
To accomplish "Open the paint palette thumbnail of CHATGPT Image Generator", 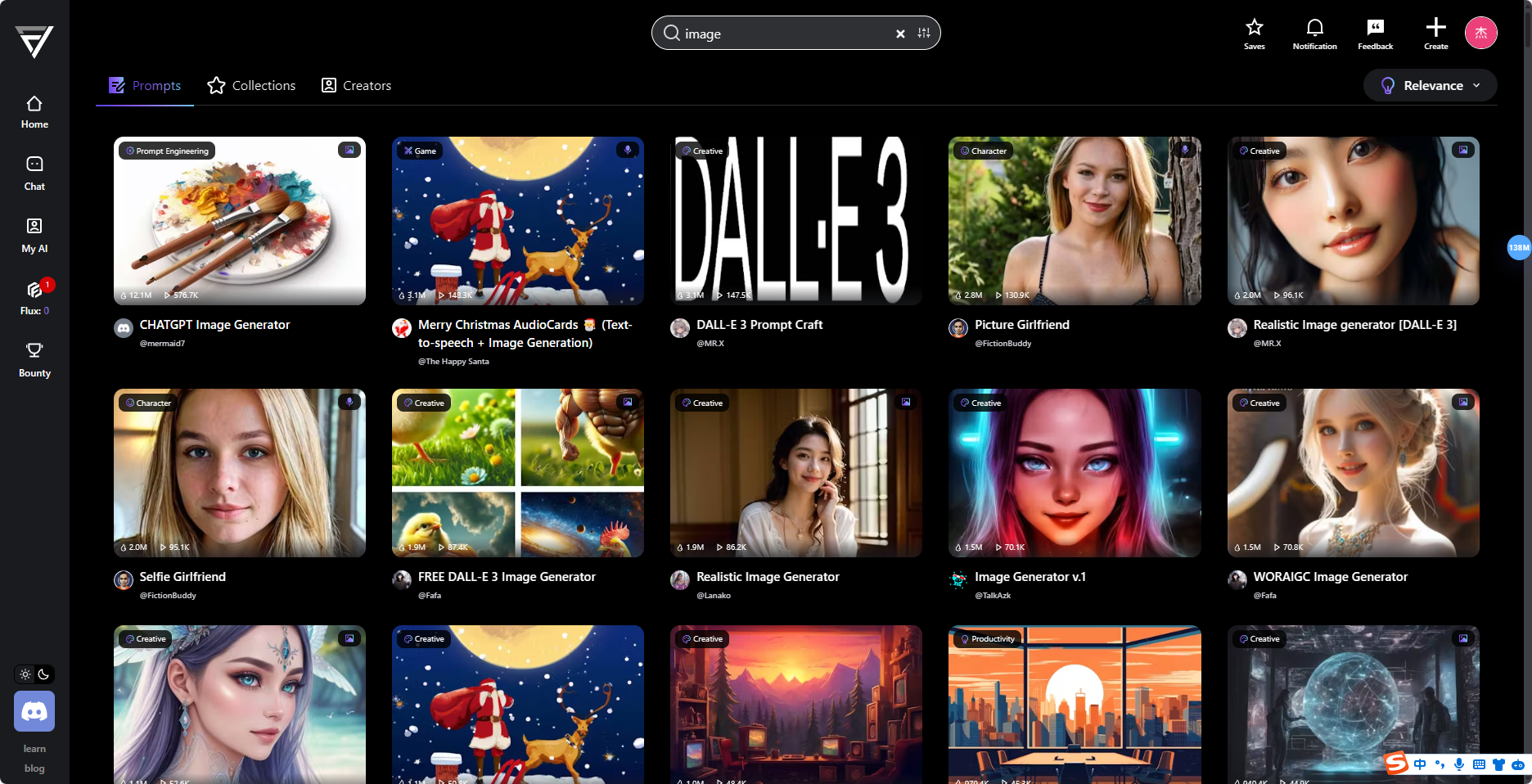I will pos(240,221).
